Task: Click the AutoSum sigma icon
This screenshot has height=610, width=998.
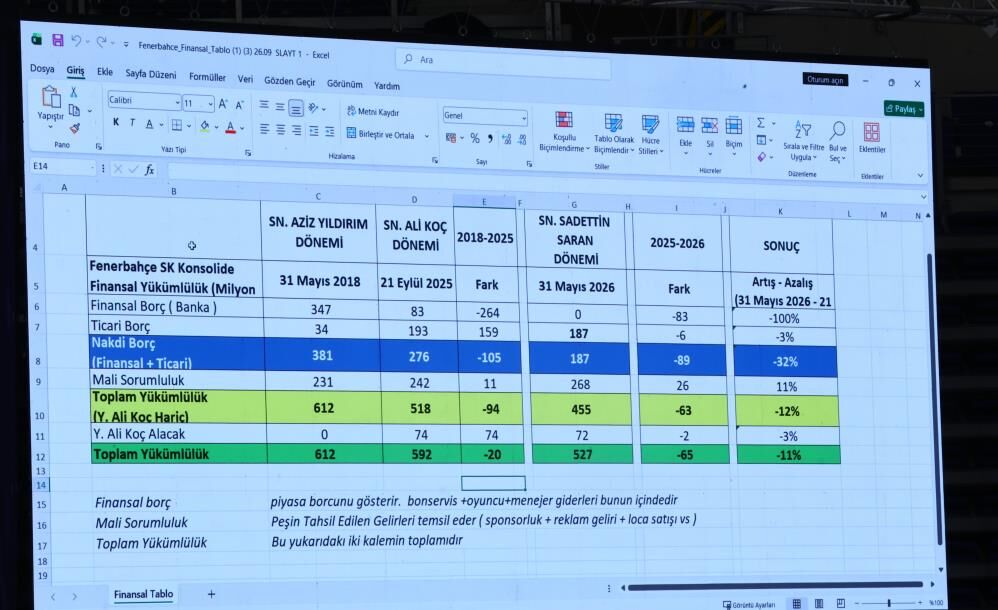Action: (761, 122)
